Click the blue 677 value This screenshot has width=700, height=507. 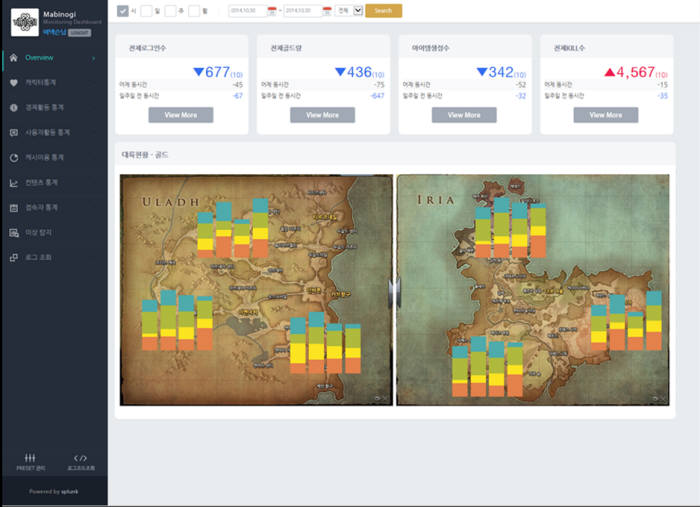[x=217, y=72]
